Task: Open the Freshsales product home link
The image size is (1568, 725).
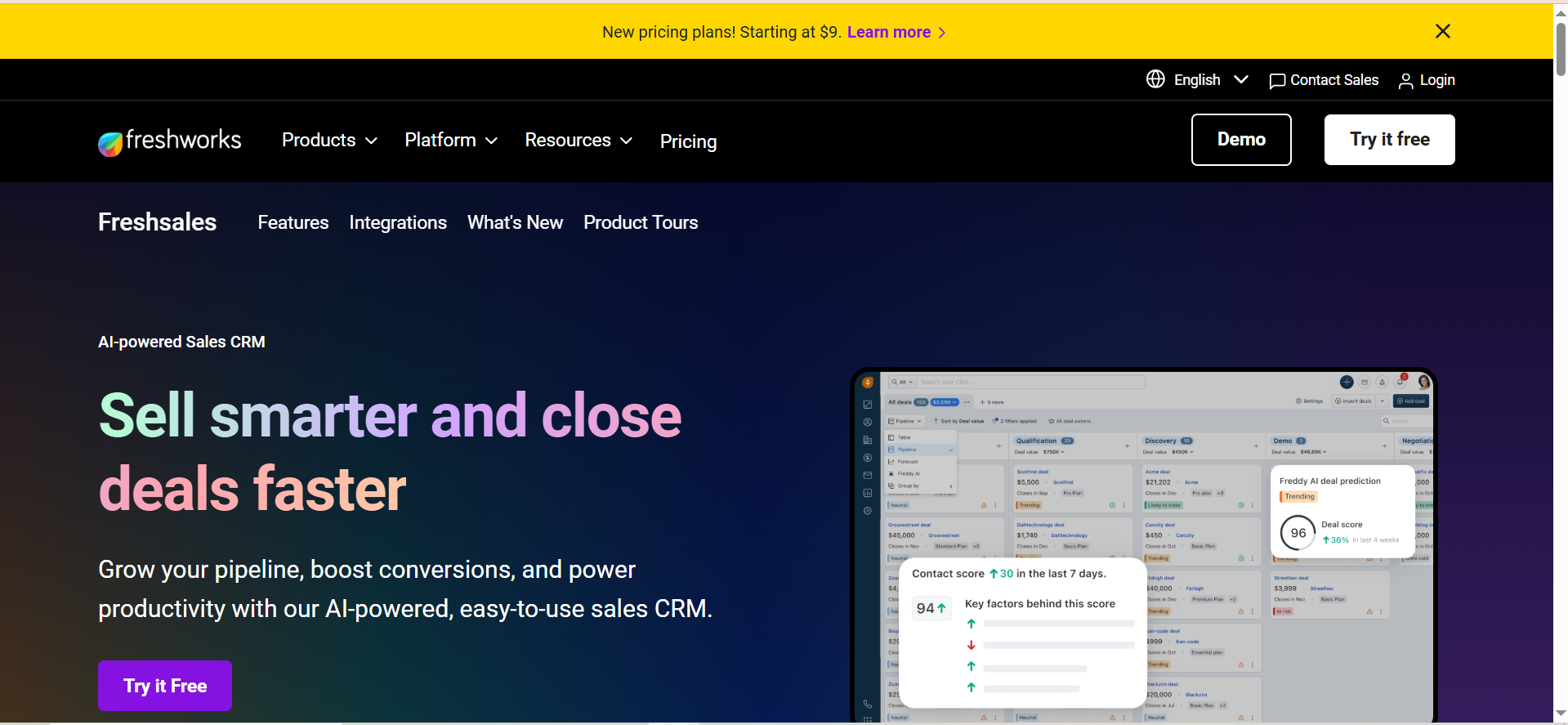Action: 157,222
